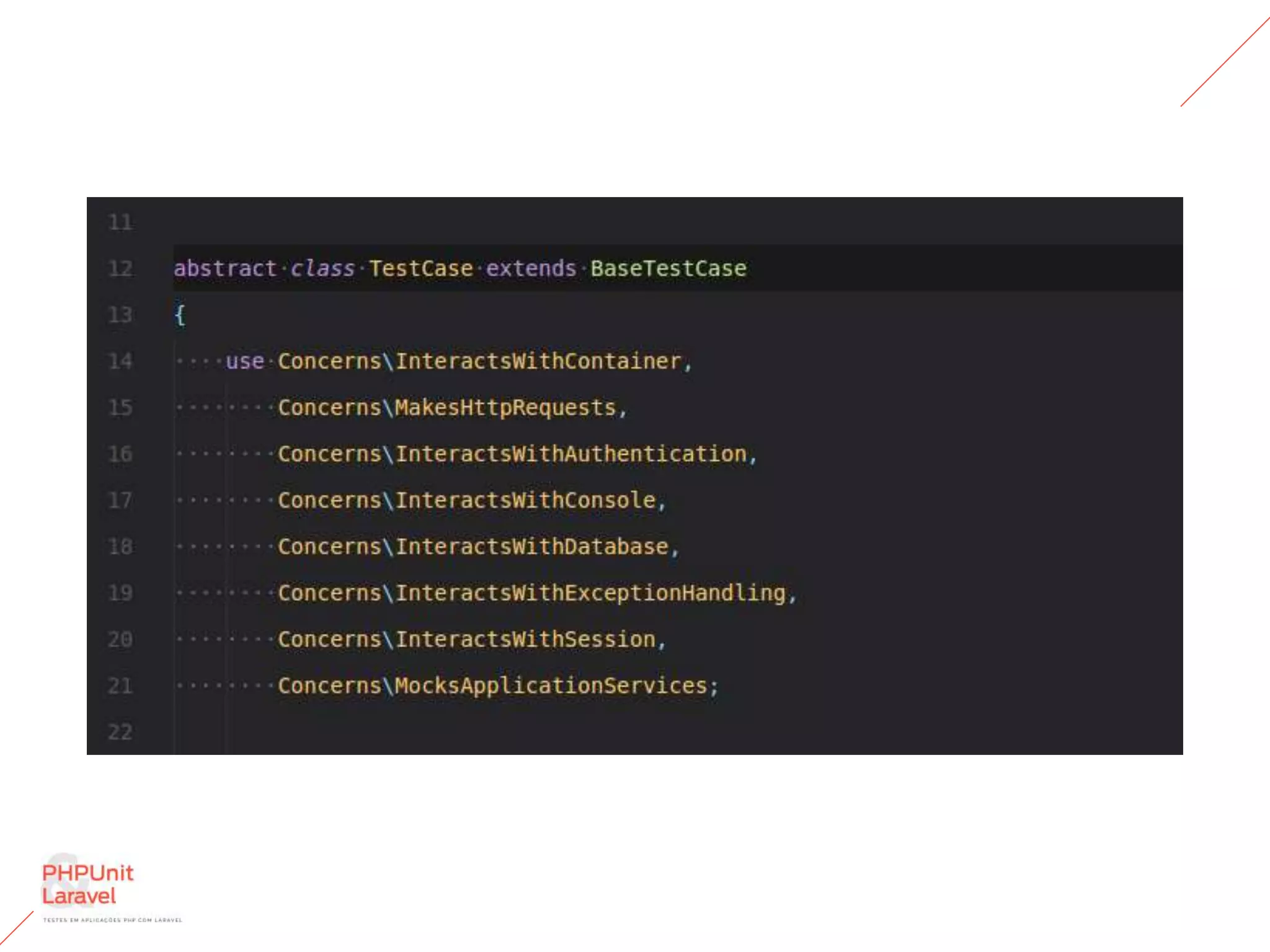
Task: Click the 'abstract' keyword
Action: pos(224,268)
